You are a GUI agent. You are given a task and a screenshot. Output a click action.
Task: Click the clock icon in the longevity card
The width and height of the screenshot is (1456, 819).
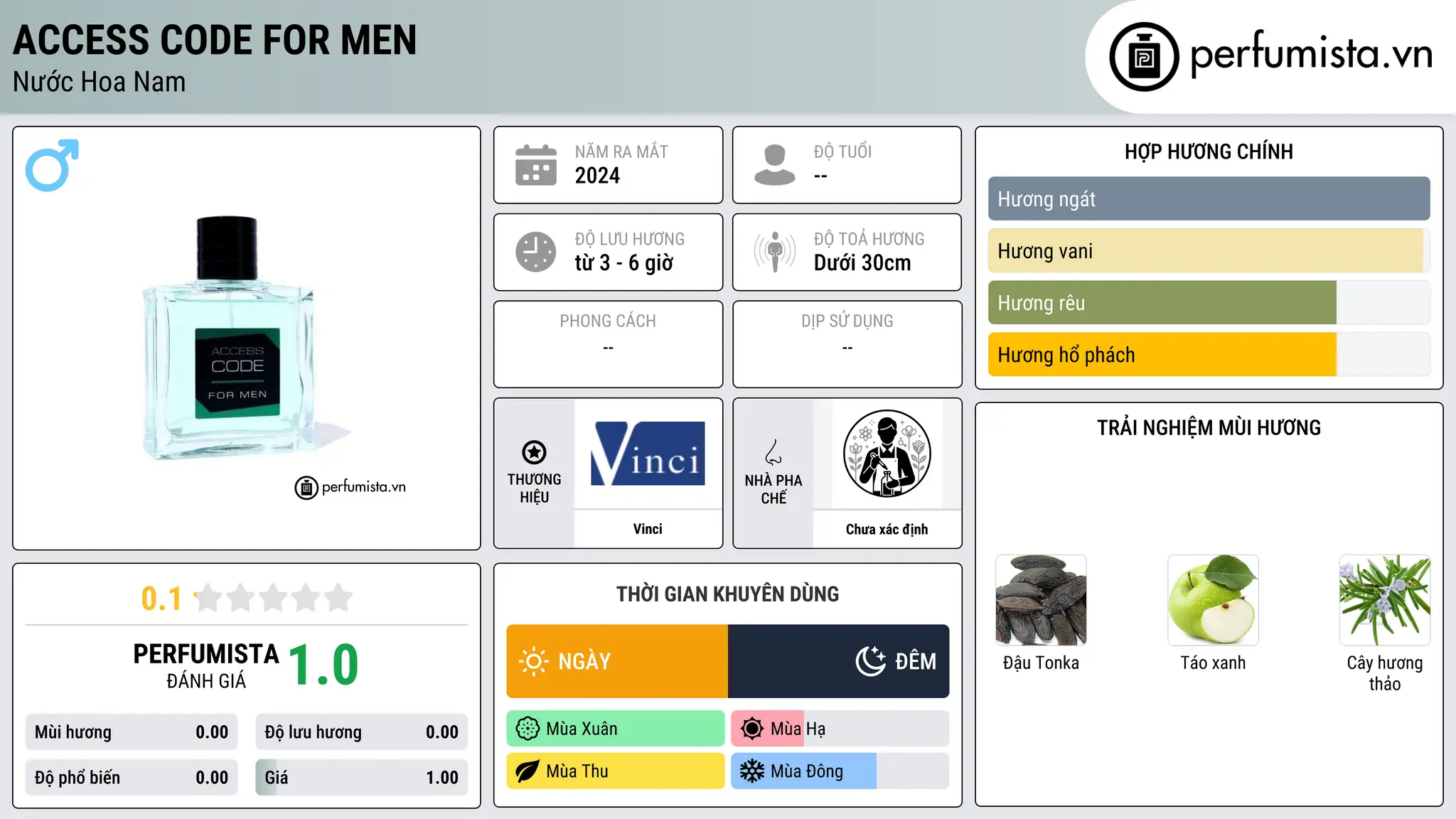tap(536, 252)
